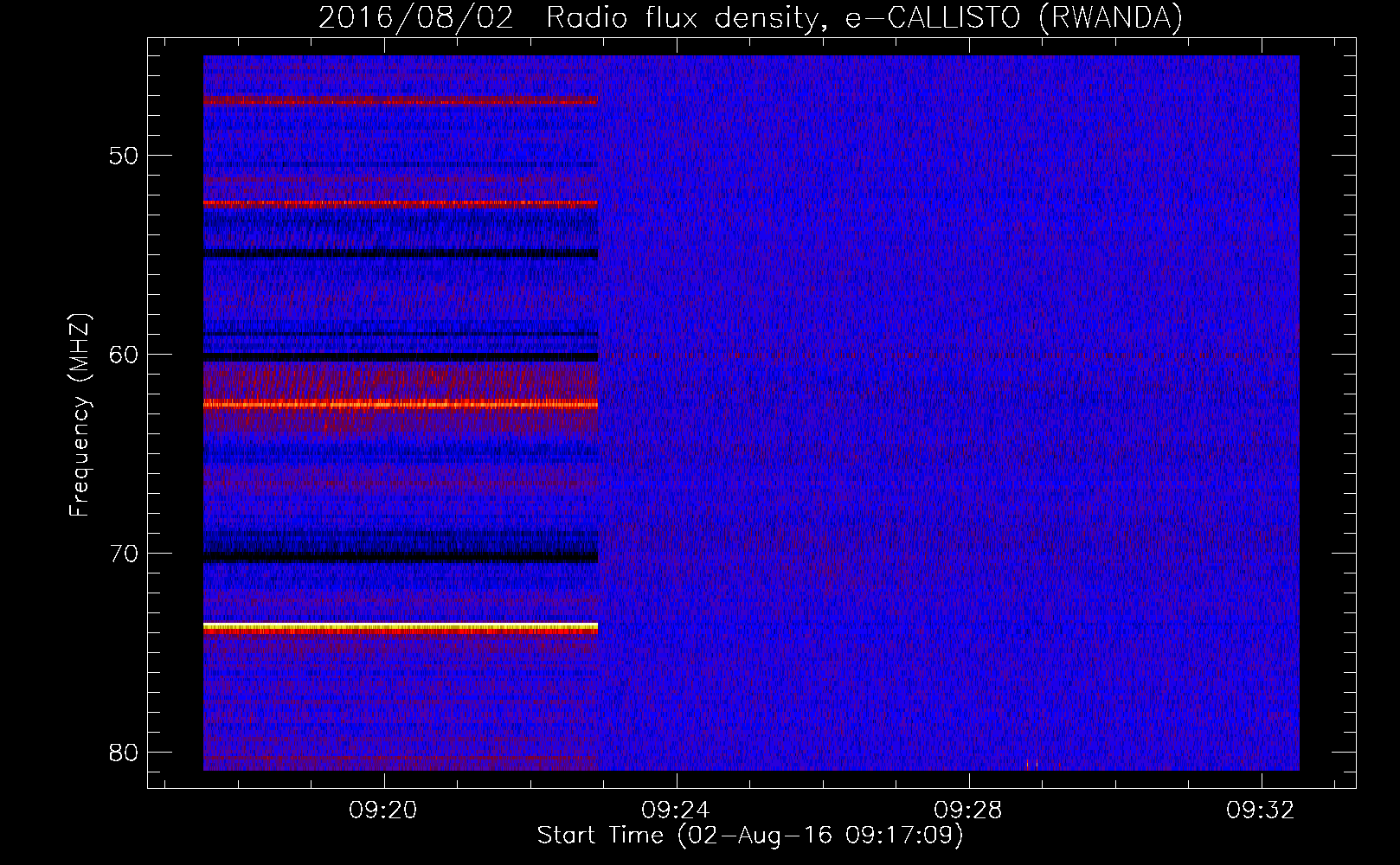Click the black band just above 70 MHz
This screenshot has width=1400, height=865.
(x=401, y=557)
